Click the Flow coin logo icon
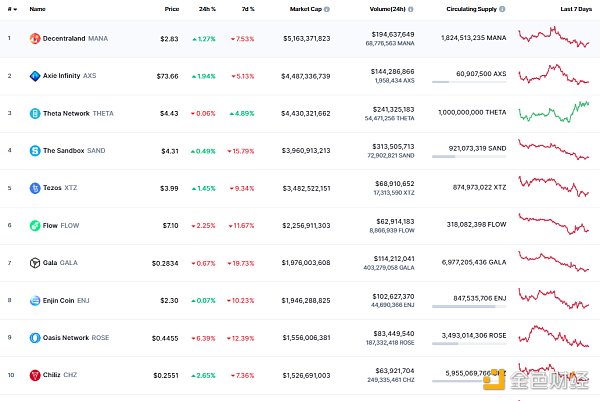Viewport: 600px width, 401px height. (x=34, y=226)
